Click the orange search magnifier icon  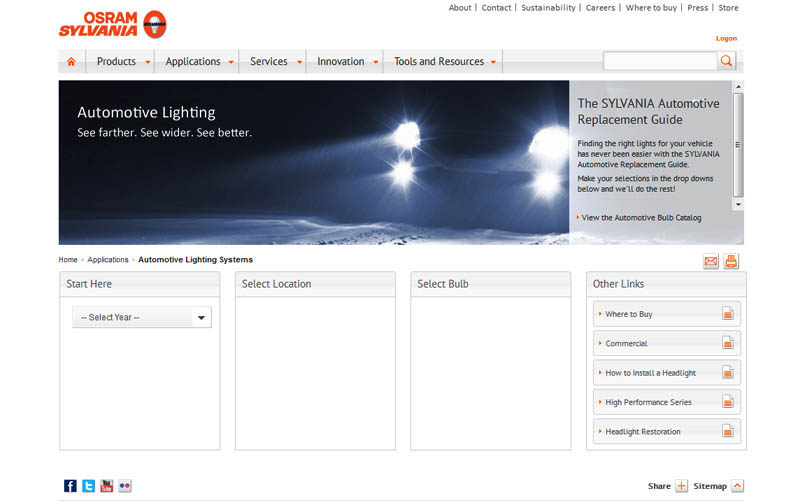coord(726,61)
